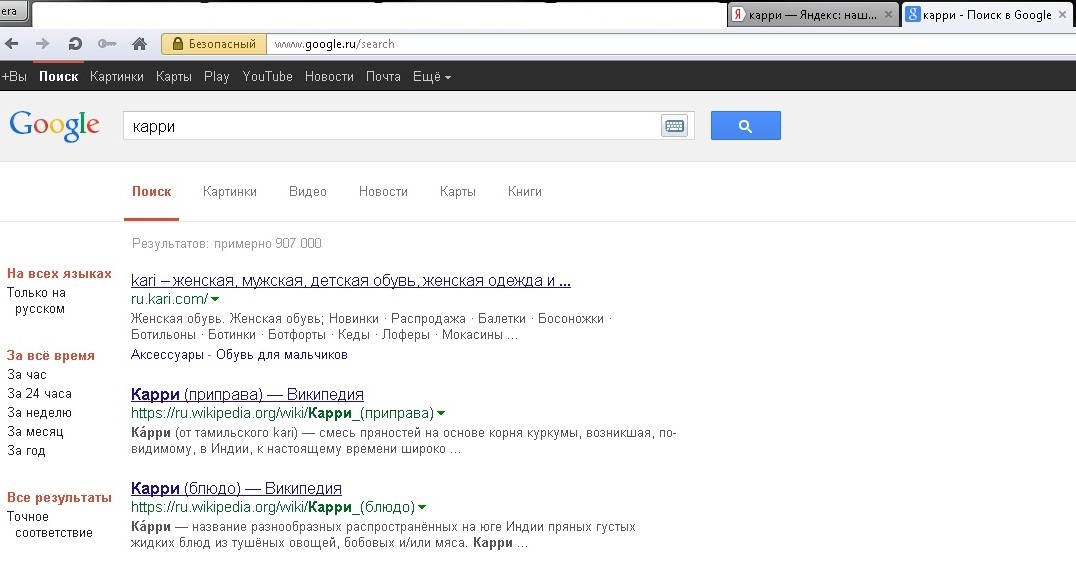Filter results За неделю

[39, 413]
